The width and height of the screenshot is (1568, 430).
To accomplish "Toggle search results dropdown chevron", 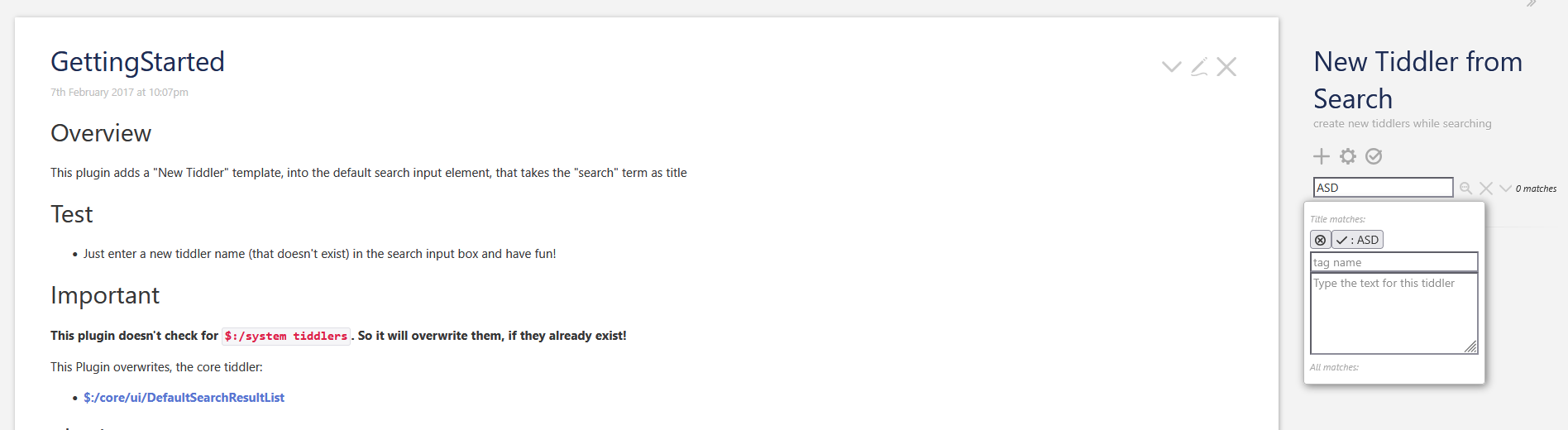I will (1506, 189).
